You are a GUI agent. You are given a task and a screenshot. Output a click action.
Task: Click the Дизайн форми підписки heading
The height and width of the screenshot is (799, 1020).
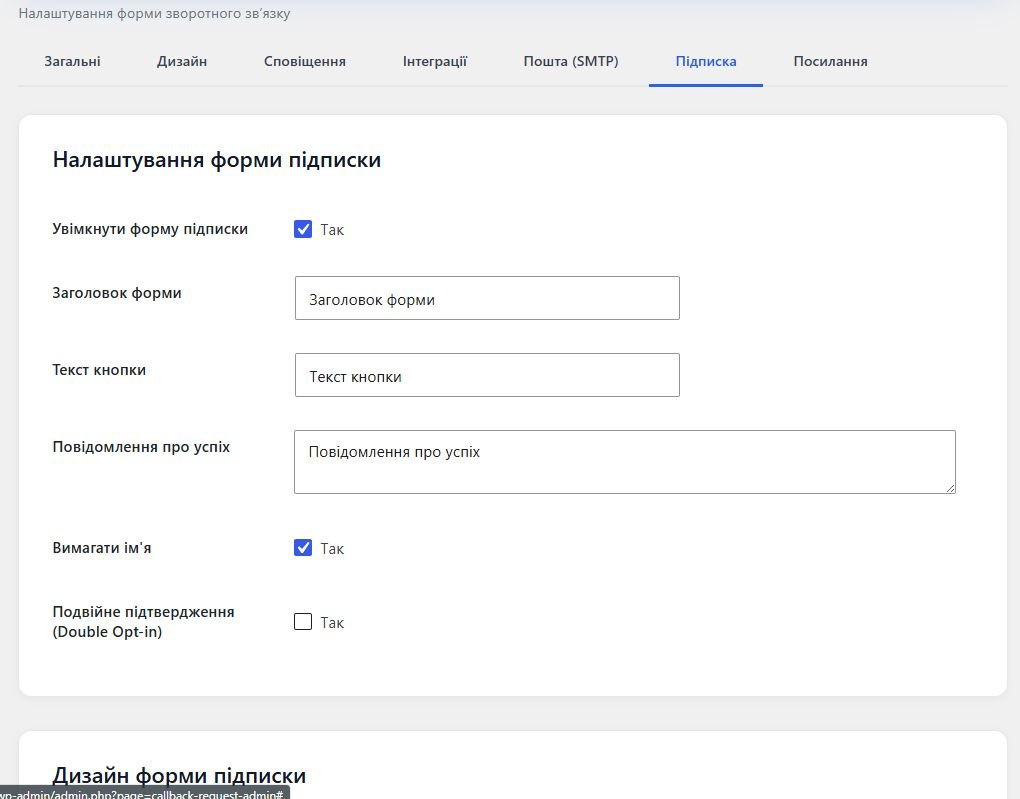[179, 776]
